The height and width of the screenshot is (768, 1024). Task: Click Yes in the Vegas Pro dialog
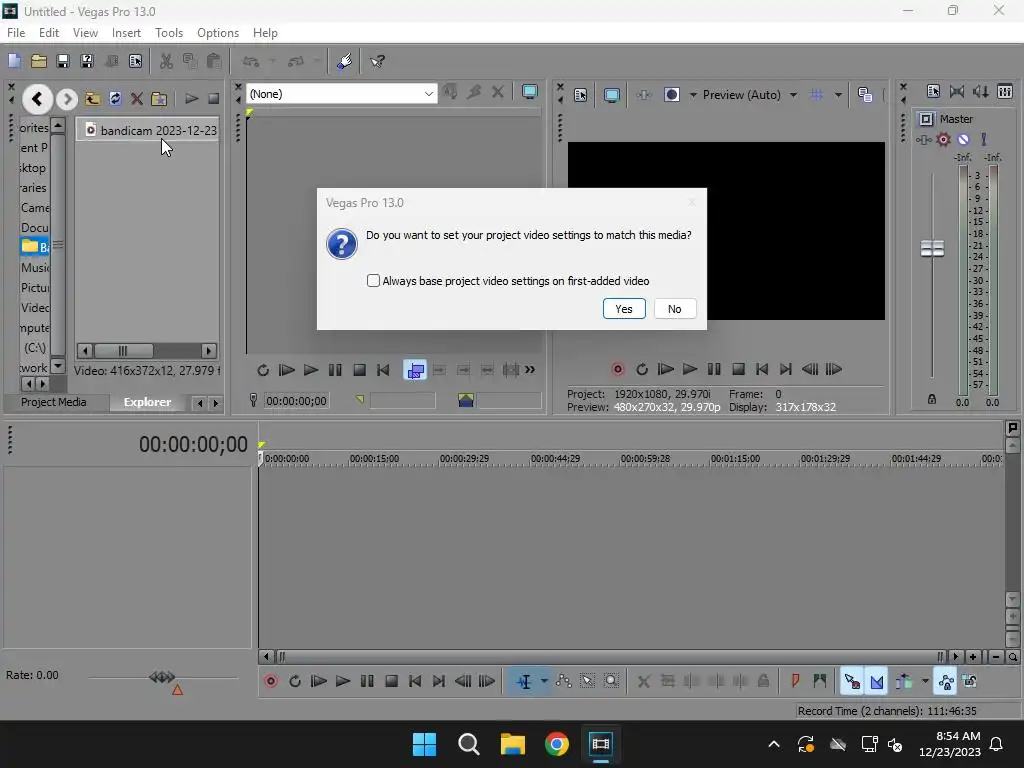point(624,309)
